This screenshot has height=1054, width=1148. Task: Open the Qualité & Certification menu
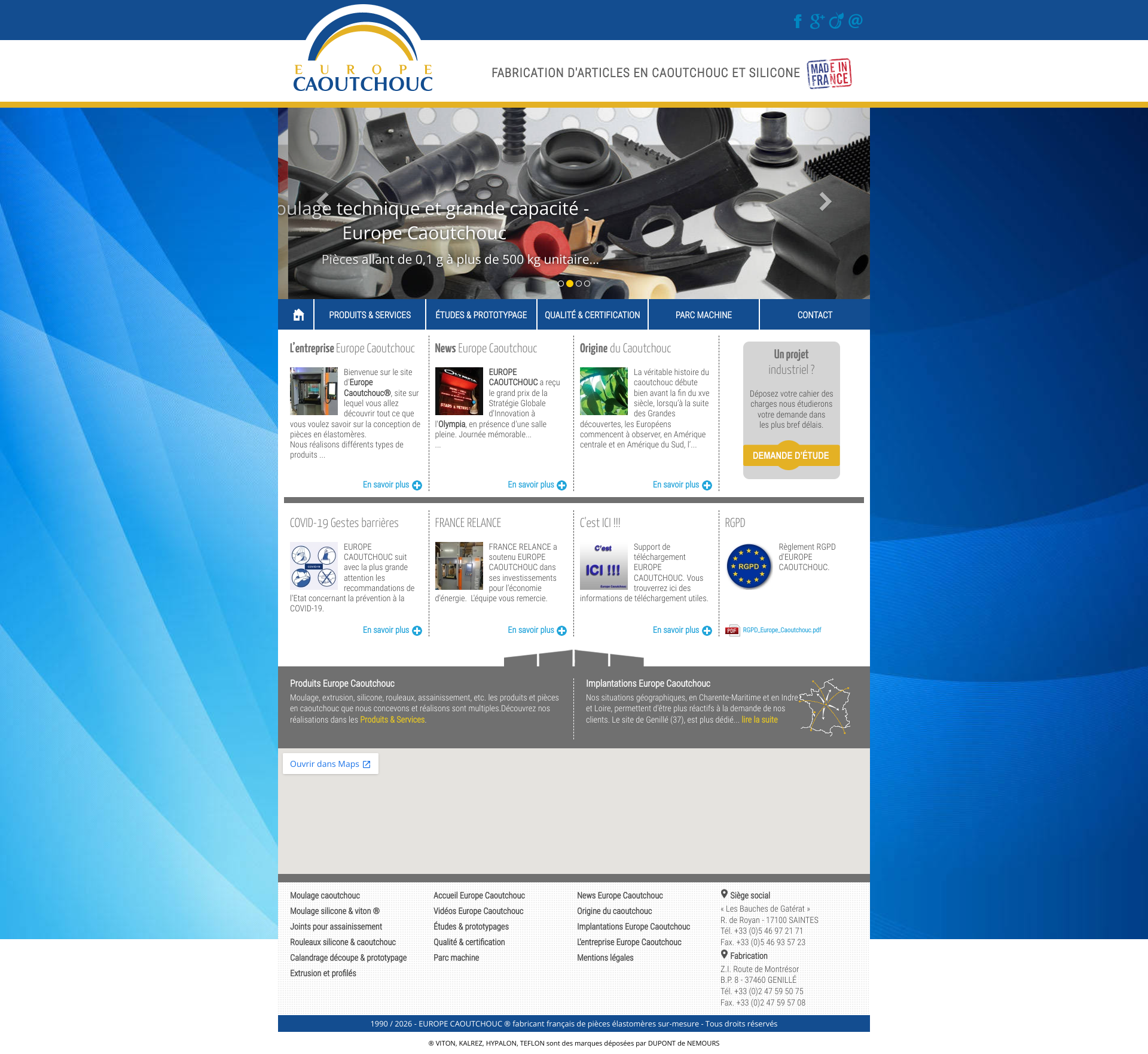[593, 315]
